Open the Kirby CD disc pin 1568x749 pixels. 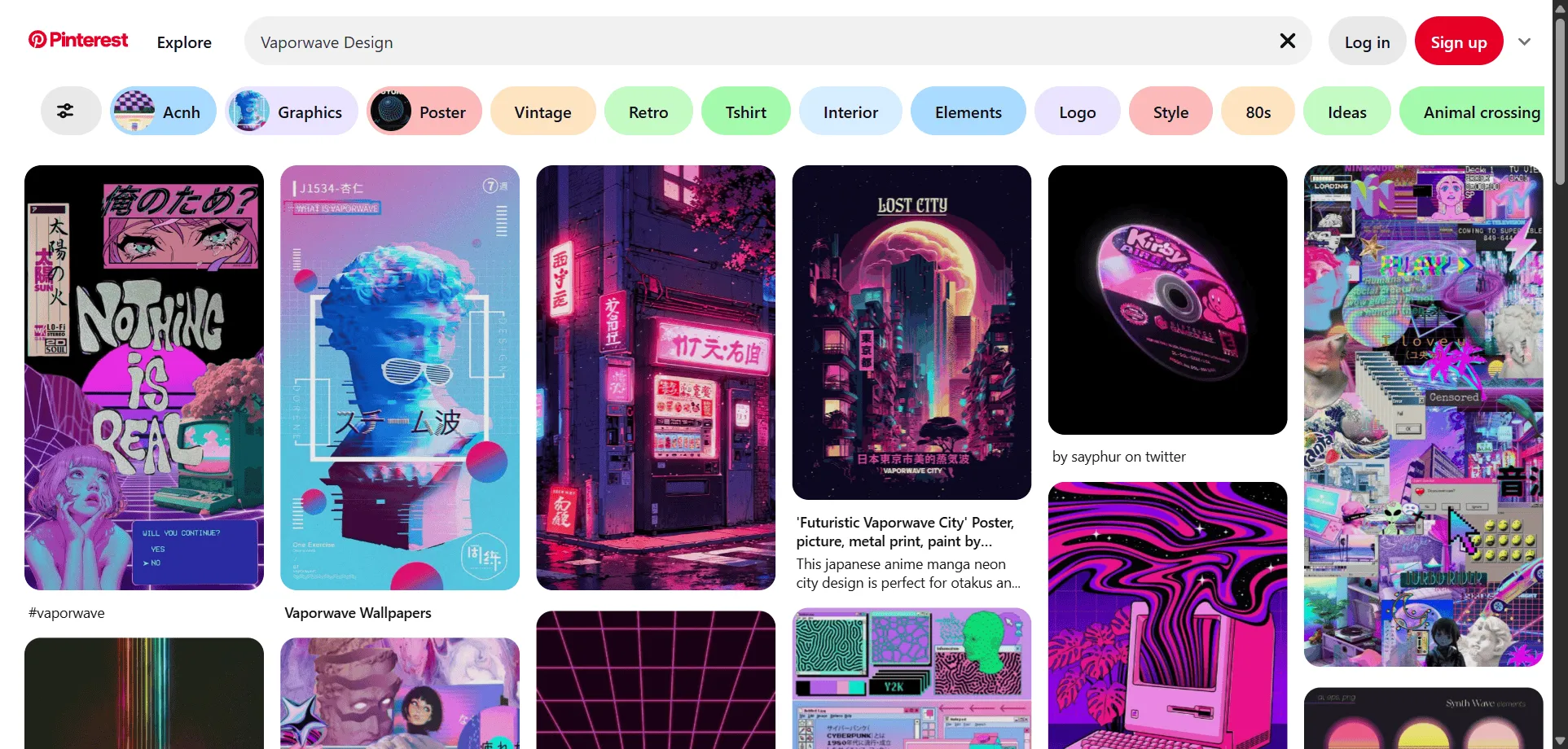(1167, 300)
